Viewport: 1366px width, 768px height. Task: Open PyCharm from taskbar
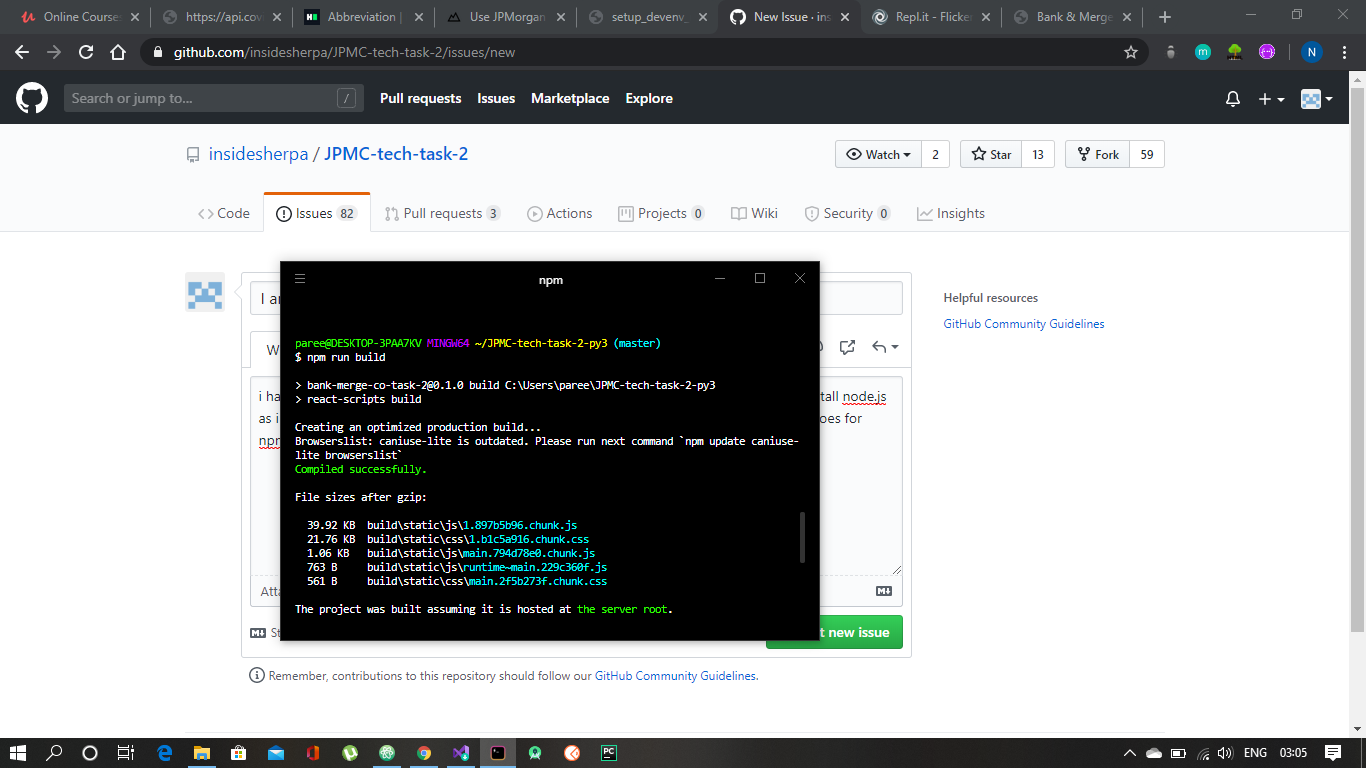pos(608,752)
